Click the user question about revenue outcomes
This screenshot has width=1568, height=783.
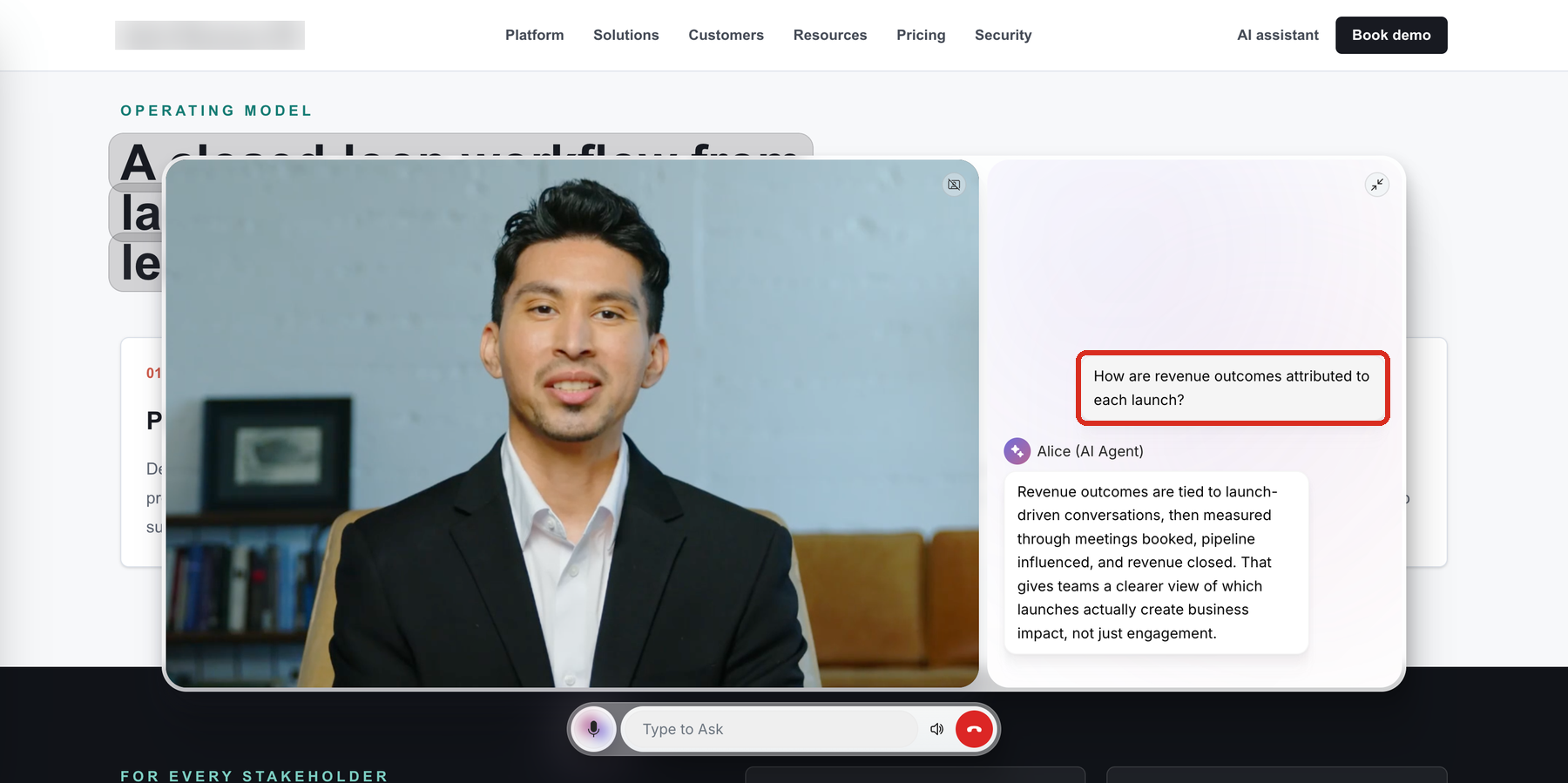1233,388
